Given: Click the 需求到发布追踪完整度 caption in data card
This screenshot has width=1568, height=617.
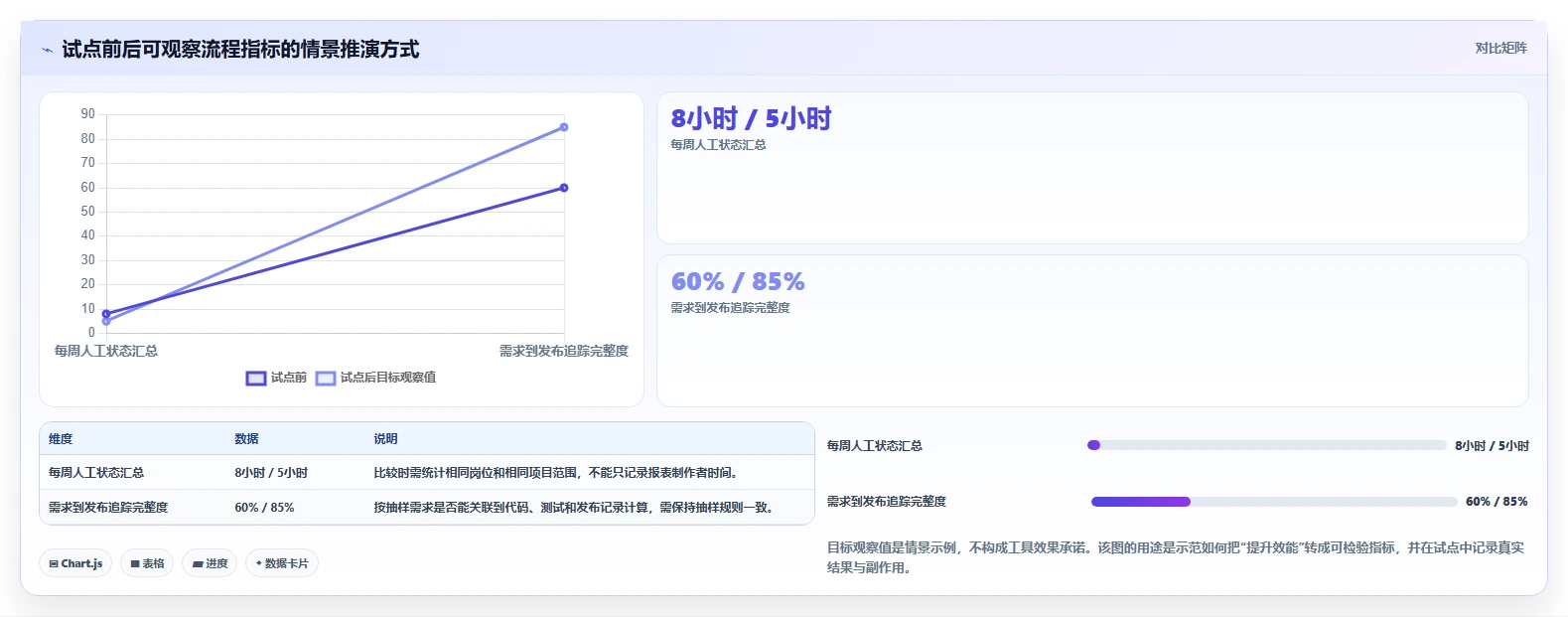Looking at the screenshot, I should [x=730, y=308].
